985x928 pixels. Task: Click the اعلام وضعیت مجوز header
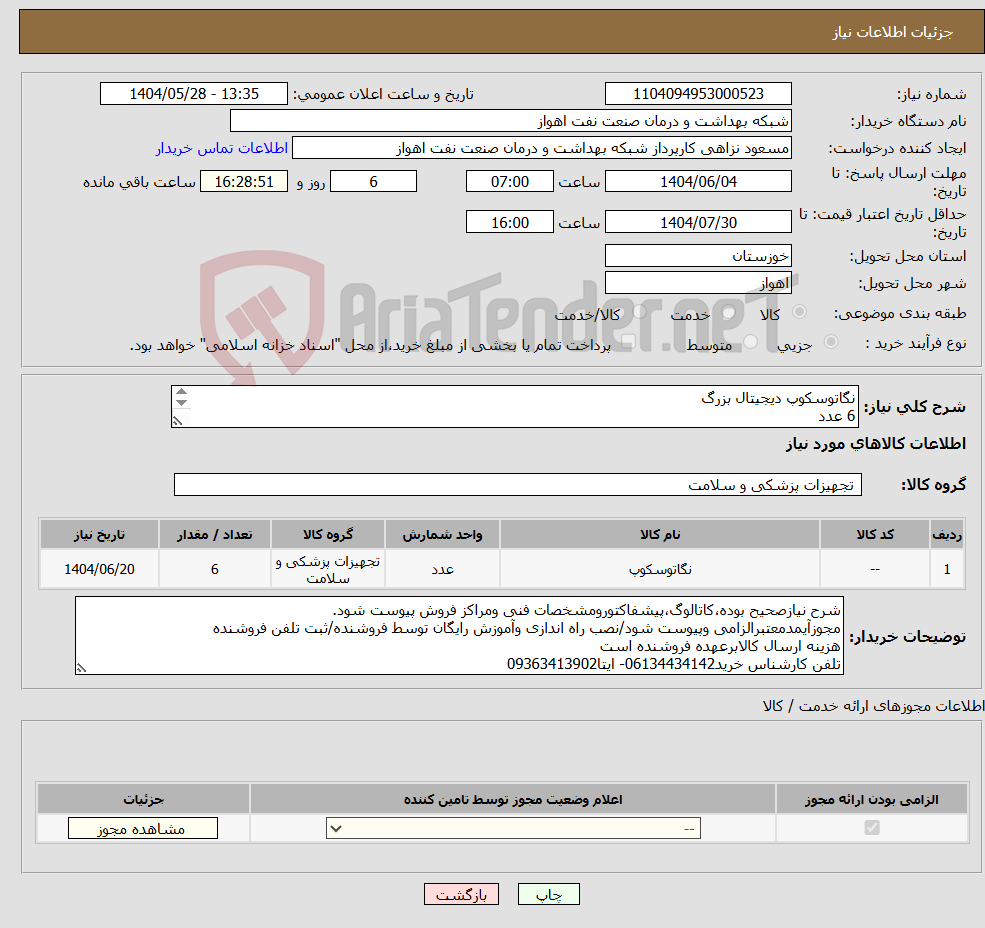pos(513,799)
